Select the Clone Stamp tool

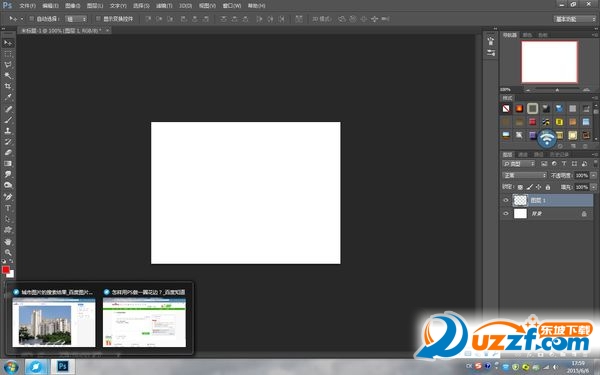[8, 130]
